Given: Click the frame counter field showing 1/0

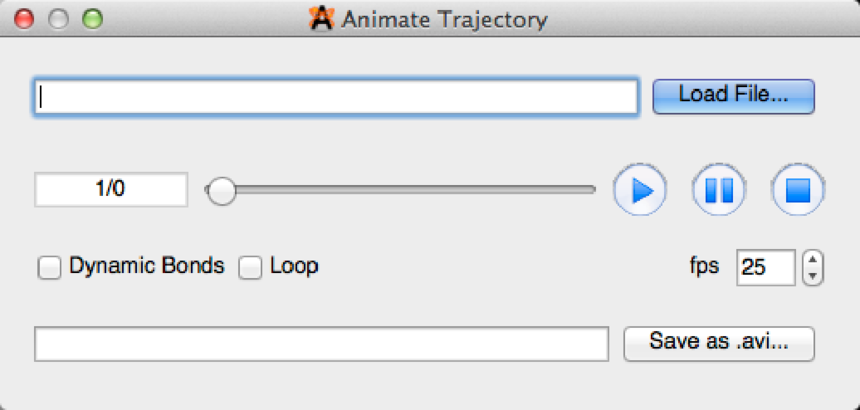Looking at the screenshot, I should point(111,189).
